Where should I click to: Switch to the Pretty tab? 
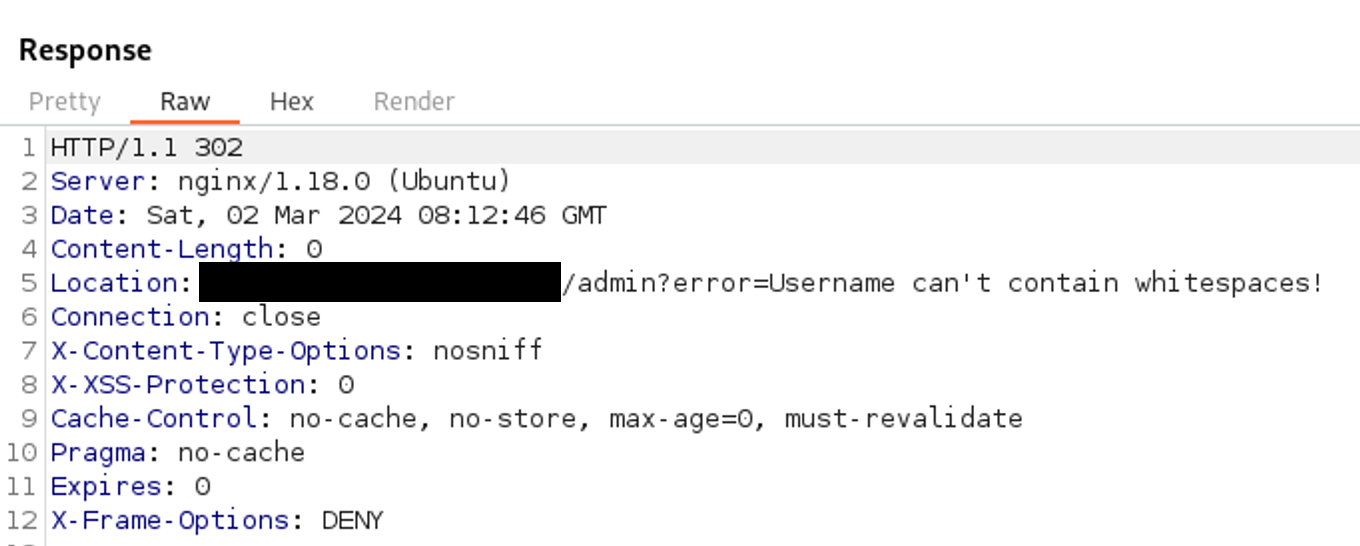[x=65, y=102]
